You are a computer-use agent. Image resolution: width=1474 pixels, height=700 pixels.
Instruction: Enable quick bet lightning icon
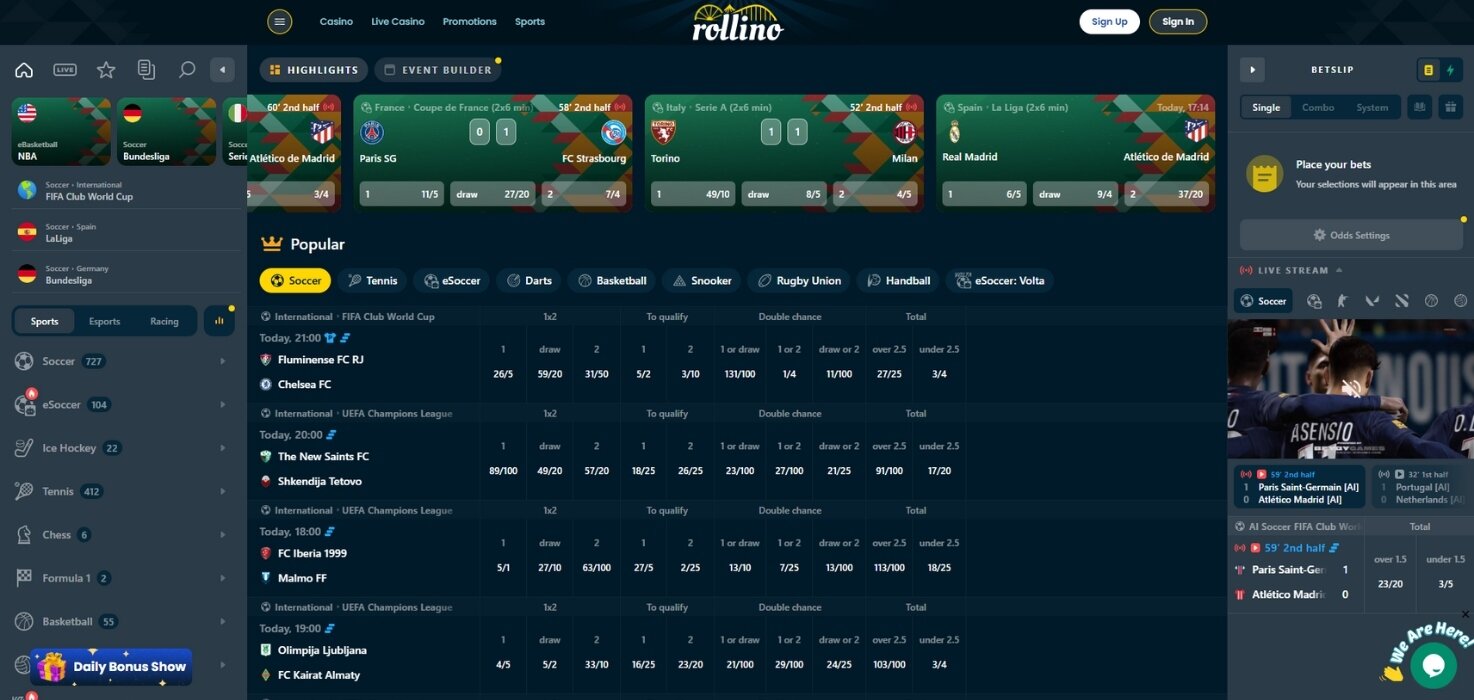coord(1451,70)
